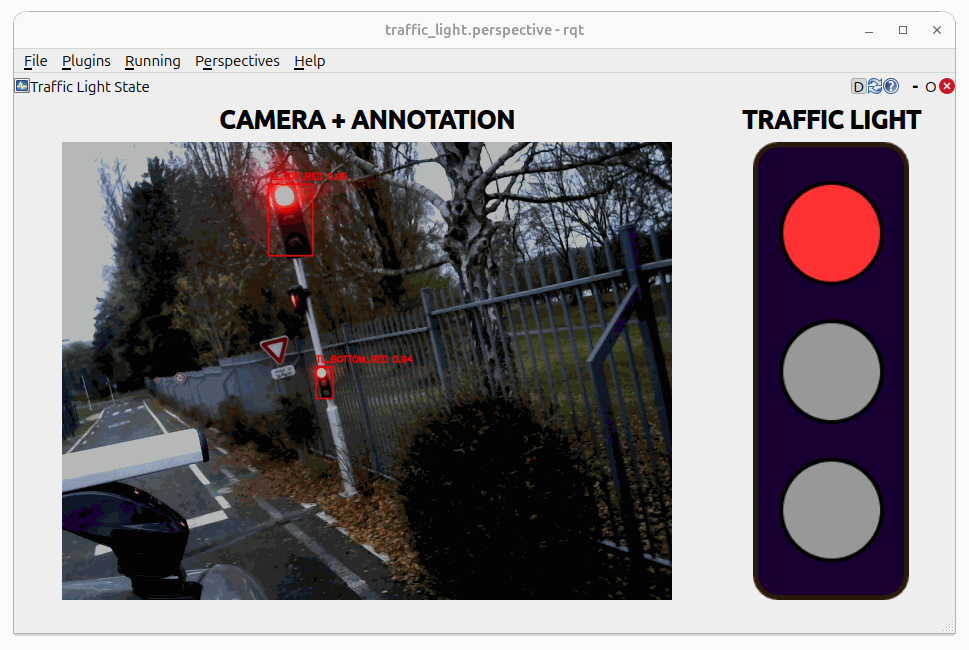
Task: Open the Running menu
Action: 152,61
